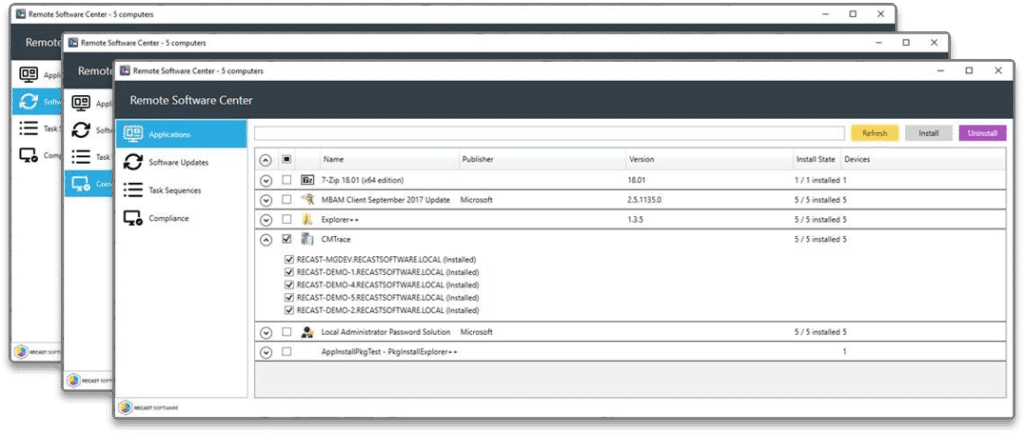Expand the AppInstallPkgTest row
Screen dimensions: 1024x434
(x=266, y=352)
